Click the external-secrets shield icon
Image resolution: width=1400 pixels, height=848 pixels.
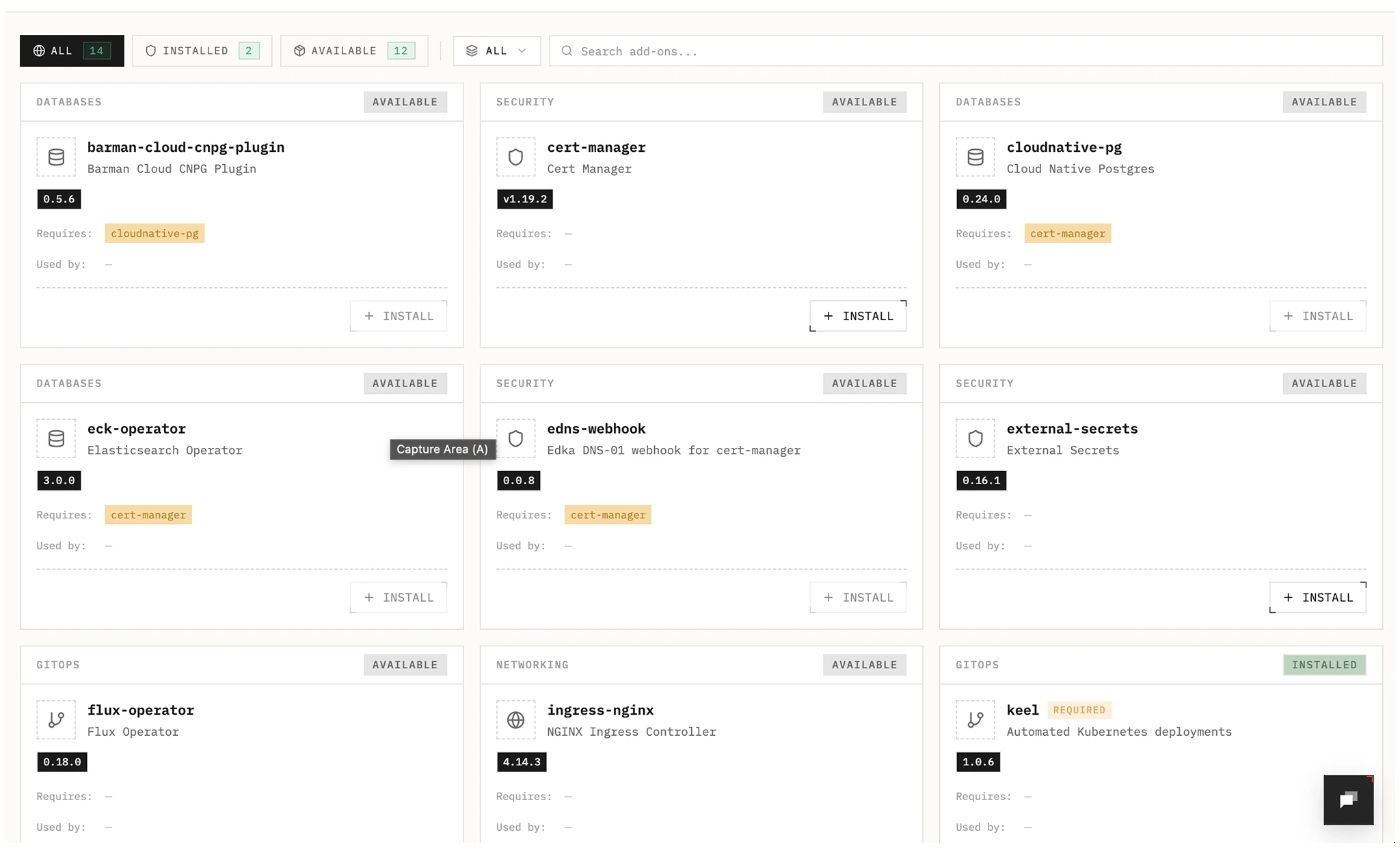(975, 438)
